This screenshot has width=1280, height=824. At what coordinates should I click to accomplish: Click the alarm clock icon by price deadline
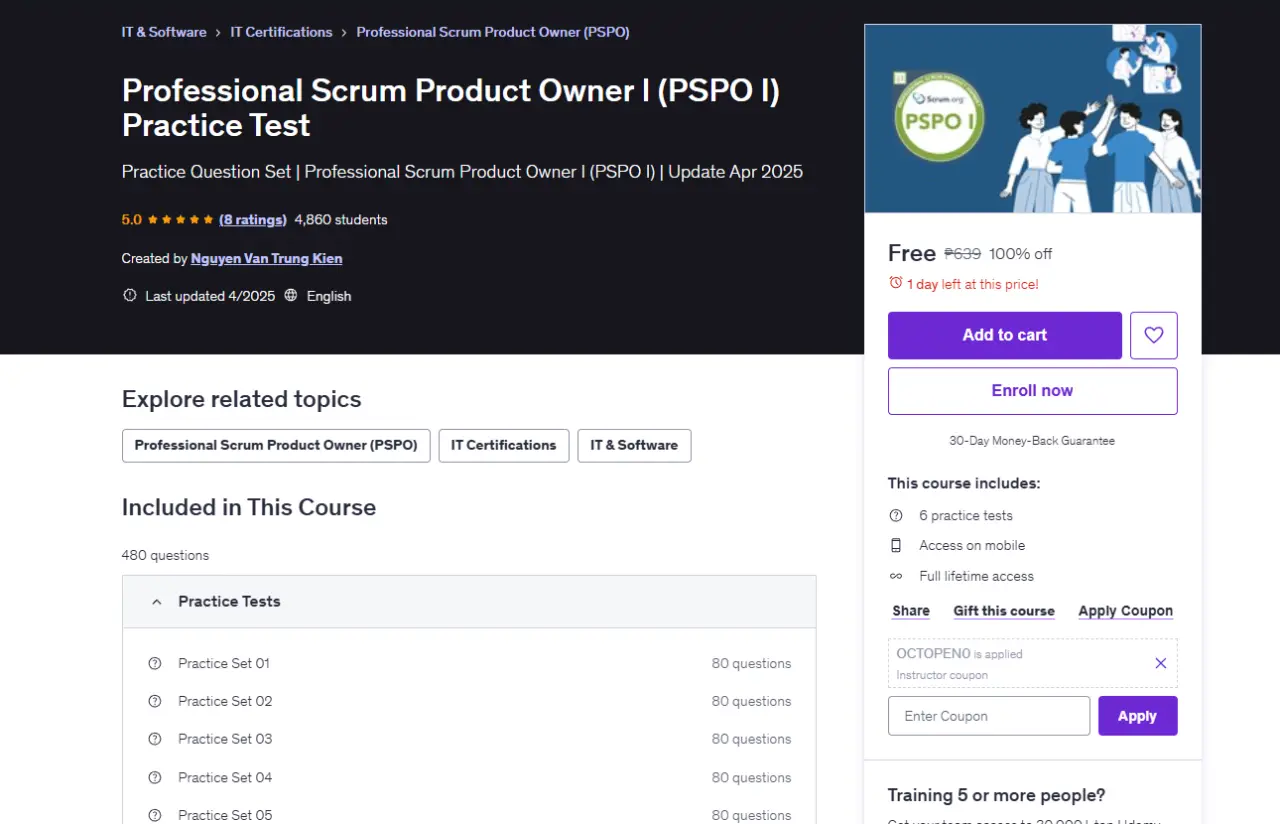(896, 284)
